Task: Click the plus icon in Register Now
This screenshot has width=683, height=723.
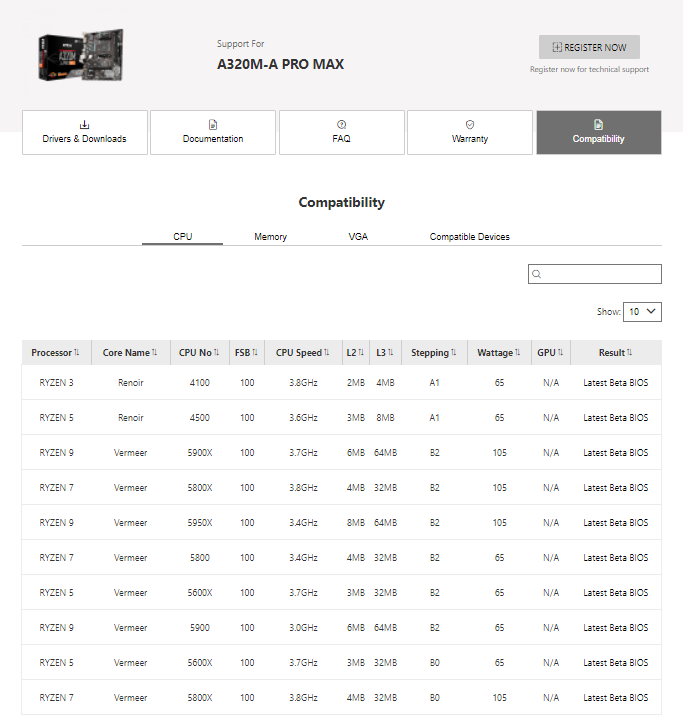Action: pyautogui.click(x=557, y=47)
